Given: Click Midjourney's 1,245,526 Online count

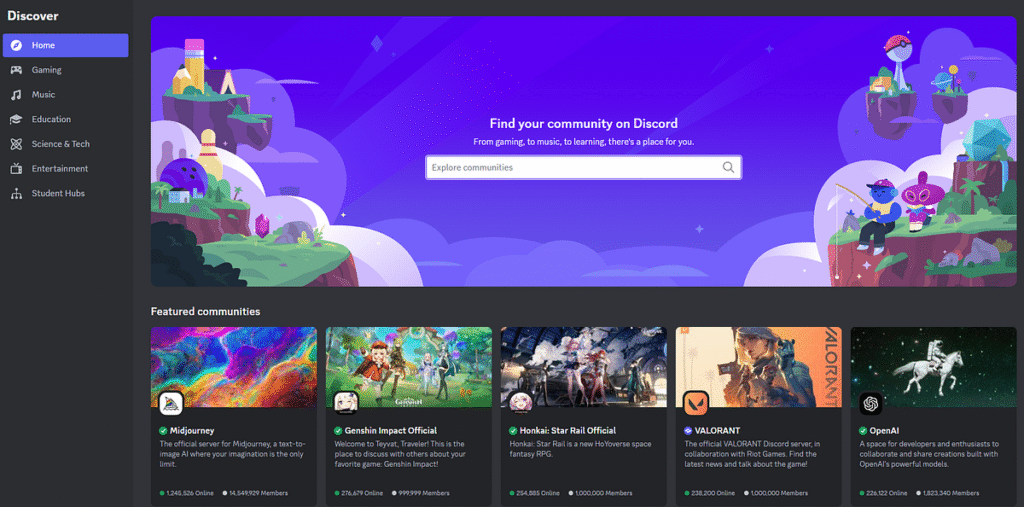Looking at the screenshot, I should pyautogui.click(x=188, y=493).
